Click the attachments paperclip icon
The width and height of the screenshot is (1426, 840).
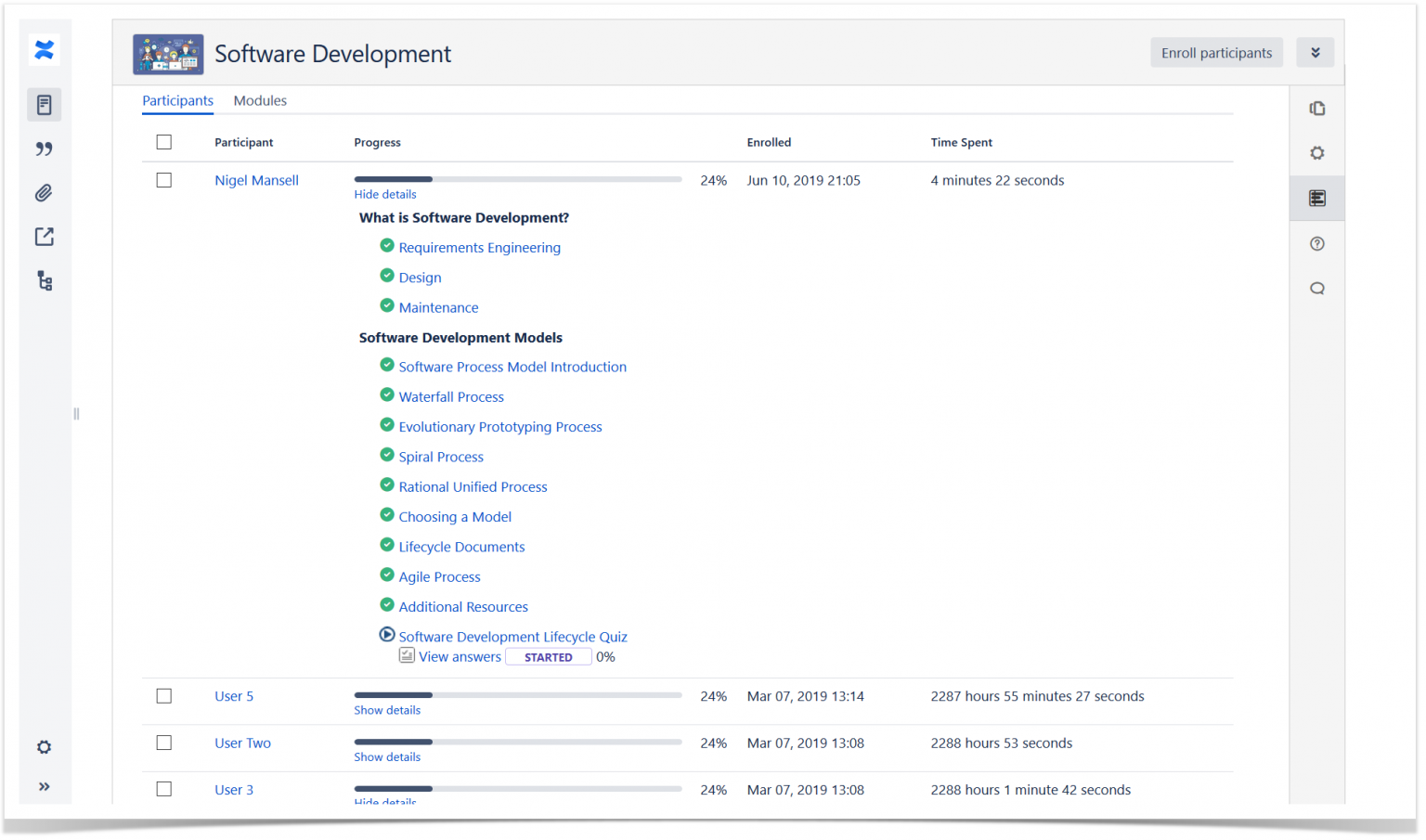point(44,192)
